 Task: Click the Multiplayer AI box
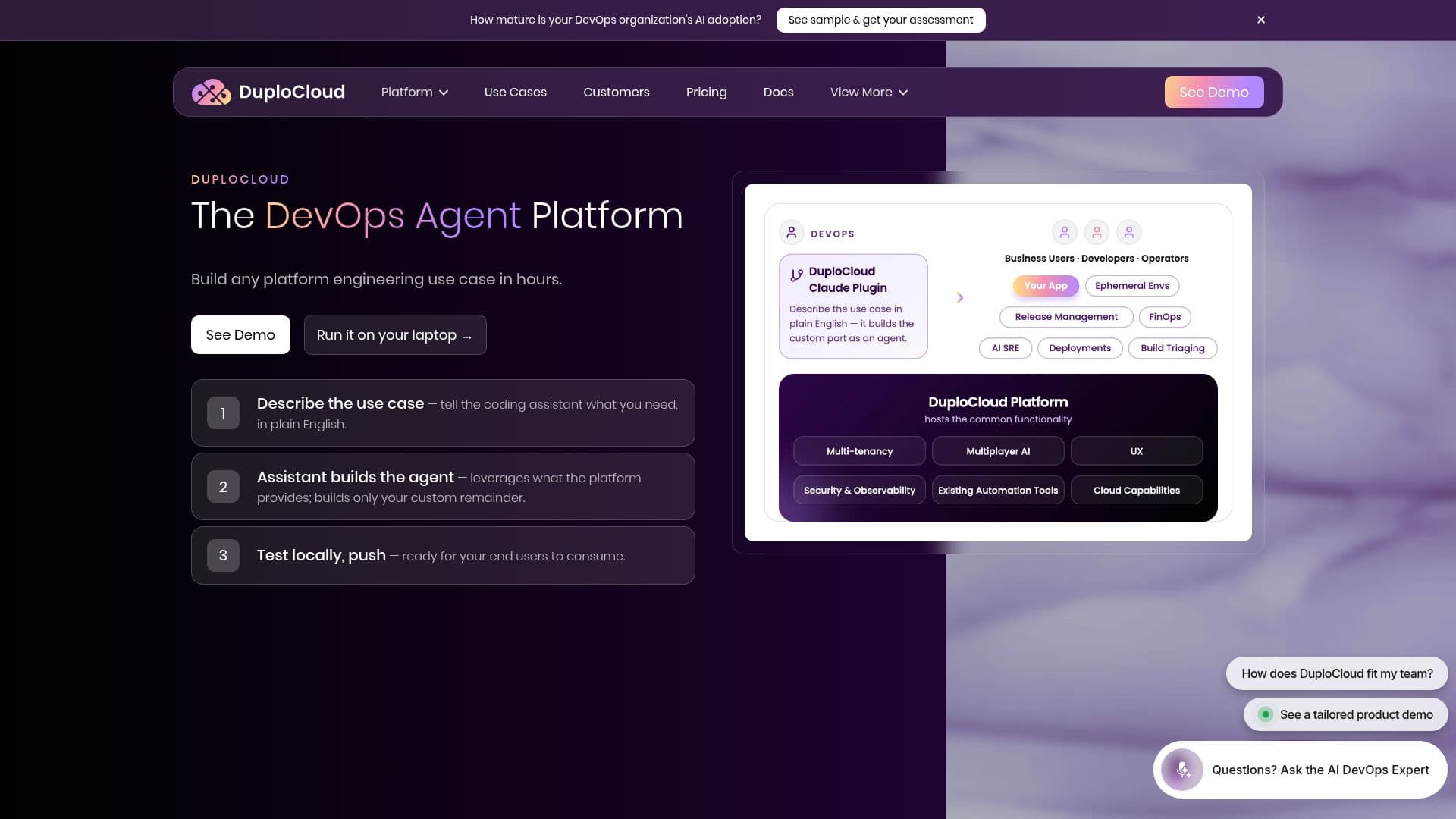click(998, 451)
